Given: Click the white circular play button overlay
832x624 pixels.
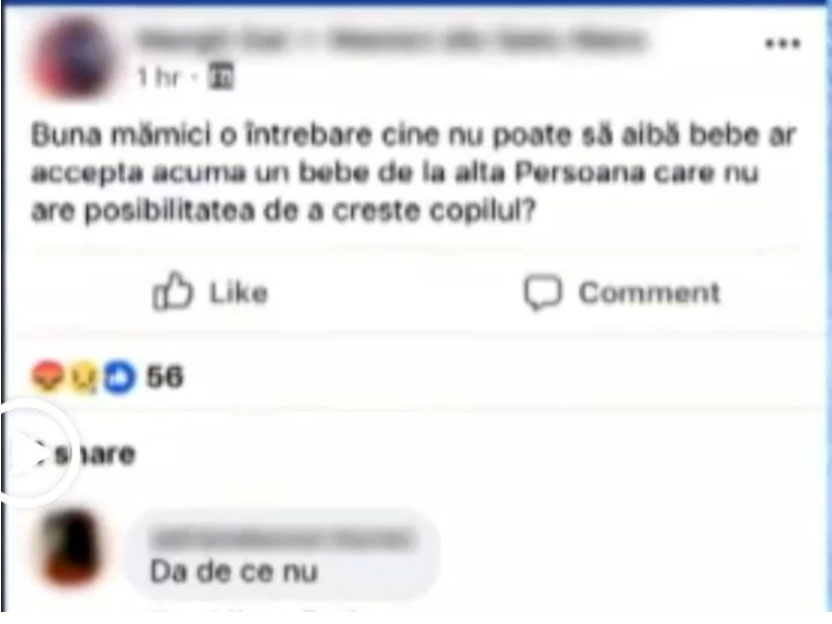Looking at the screenshot, I should [31, 453].
